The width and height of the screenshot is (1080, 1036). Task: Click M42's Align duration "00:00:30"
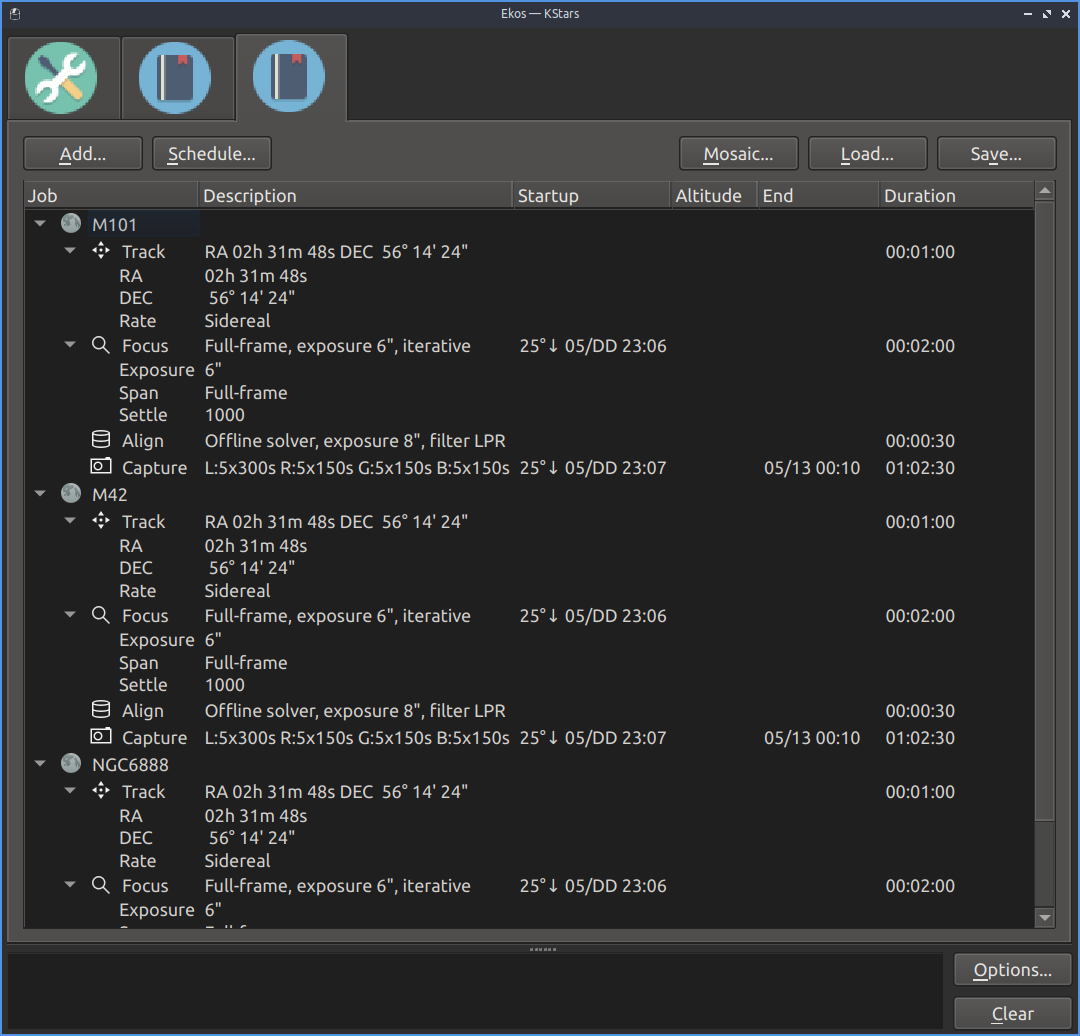920,711
